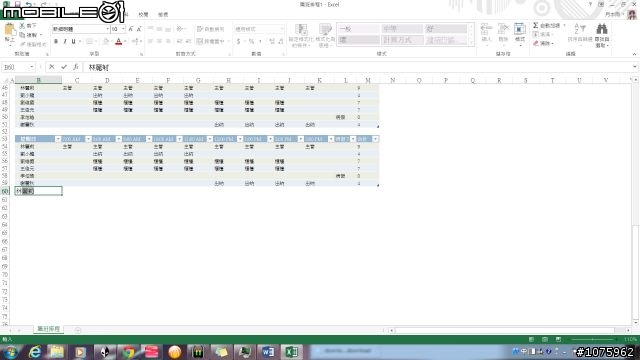Click the increase decimal icon

pyautogui.click(x=272, y=41)
